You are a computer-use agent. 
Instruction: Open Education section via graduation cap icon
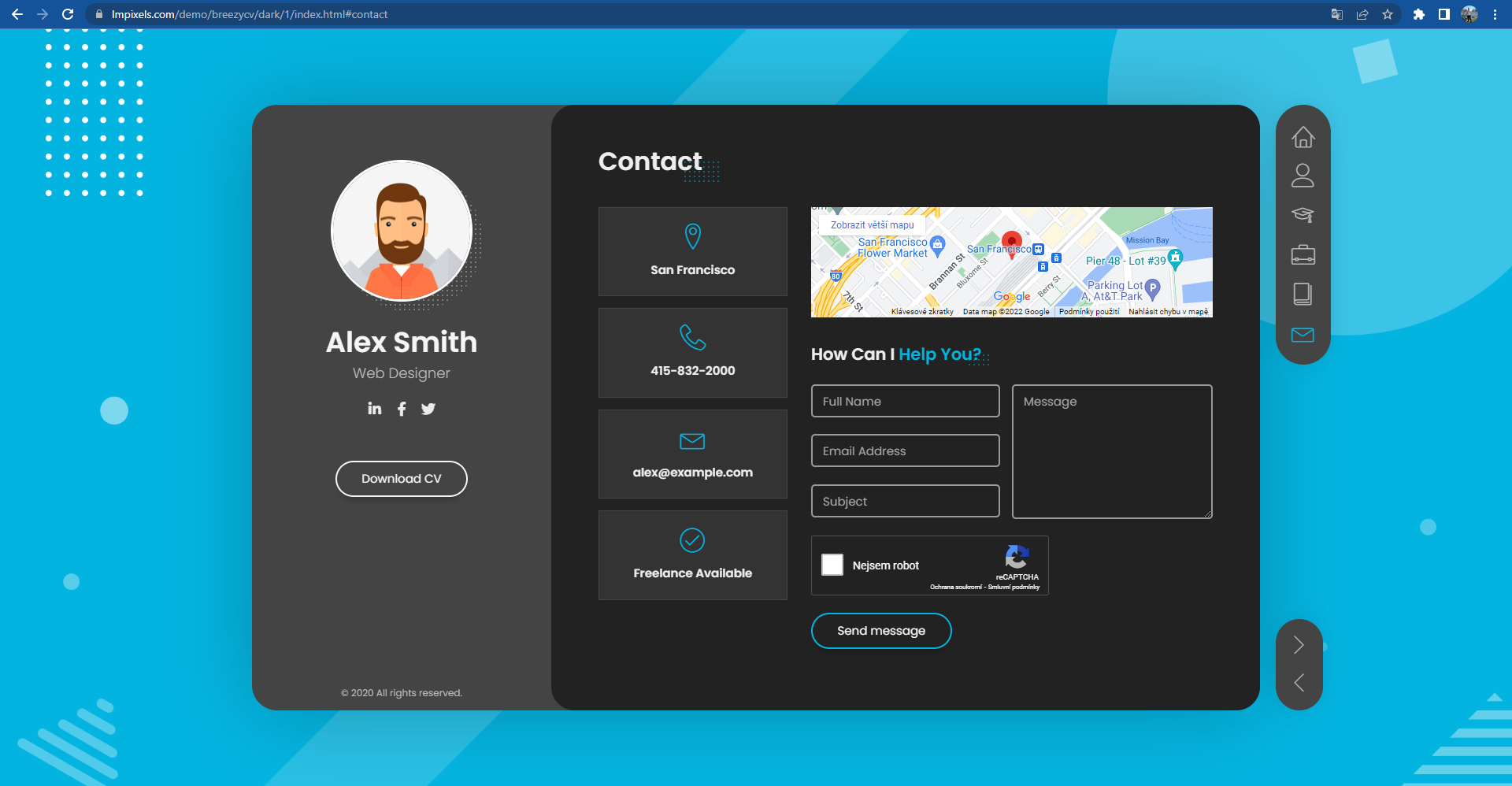pyautogui.click(x=1303, y=215)
